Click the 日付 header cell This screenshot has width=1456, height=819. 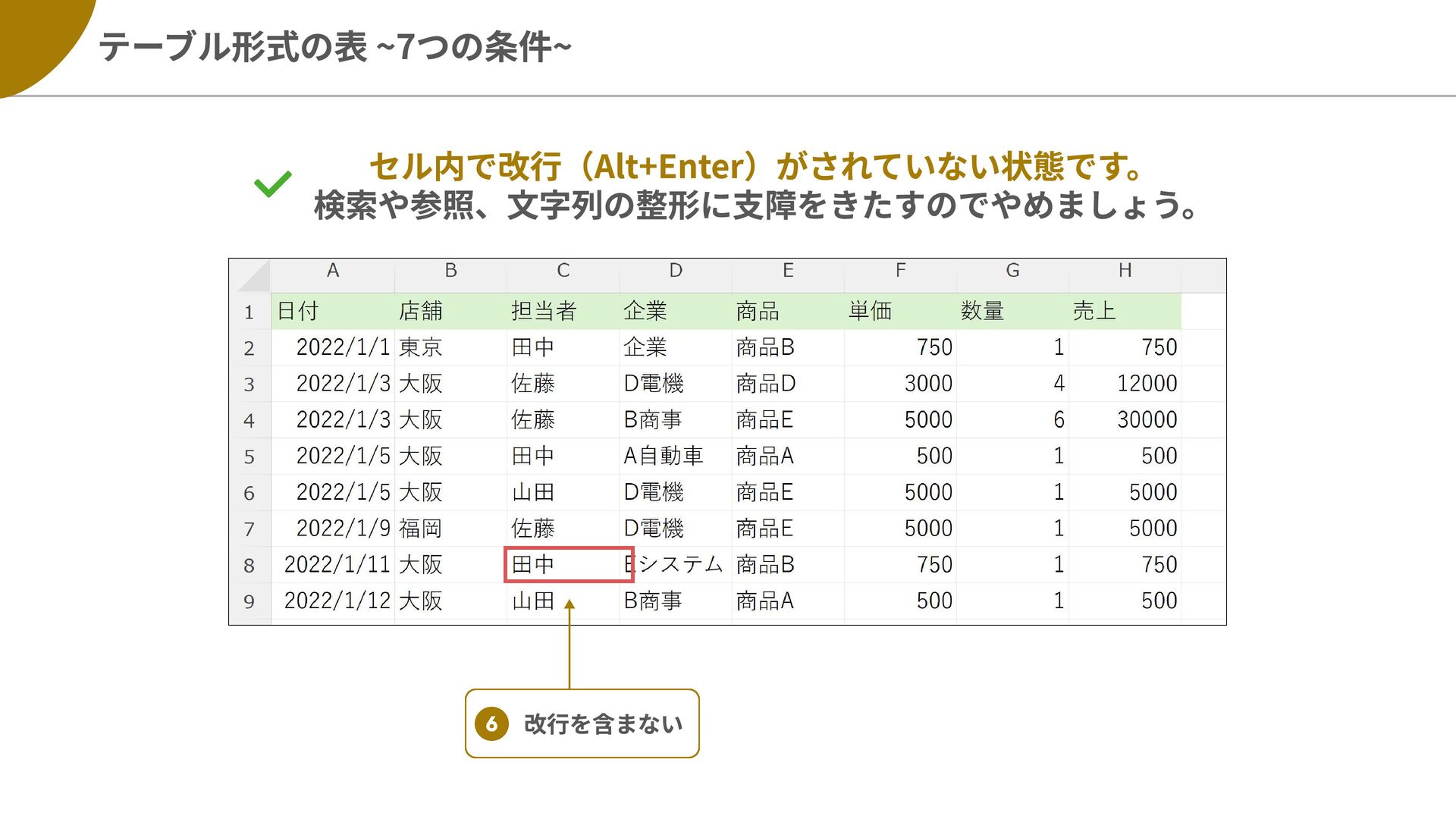(x=332, y=311)
